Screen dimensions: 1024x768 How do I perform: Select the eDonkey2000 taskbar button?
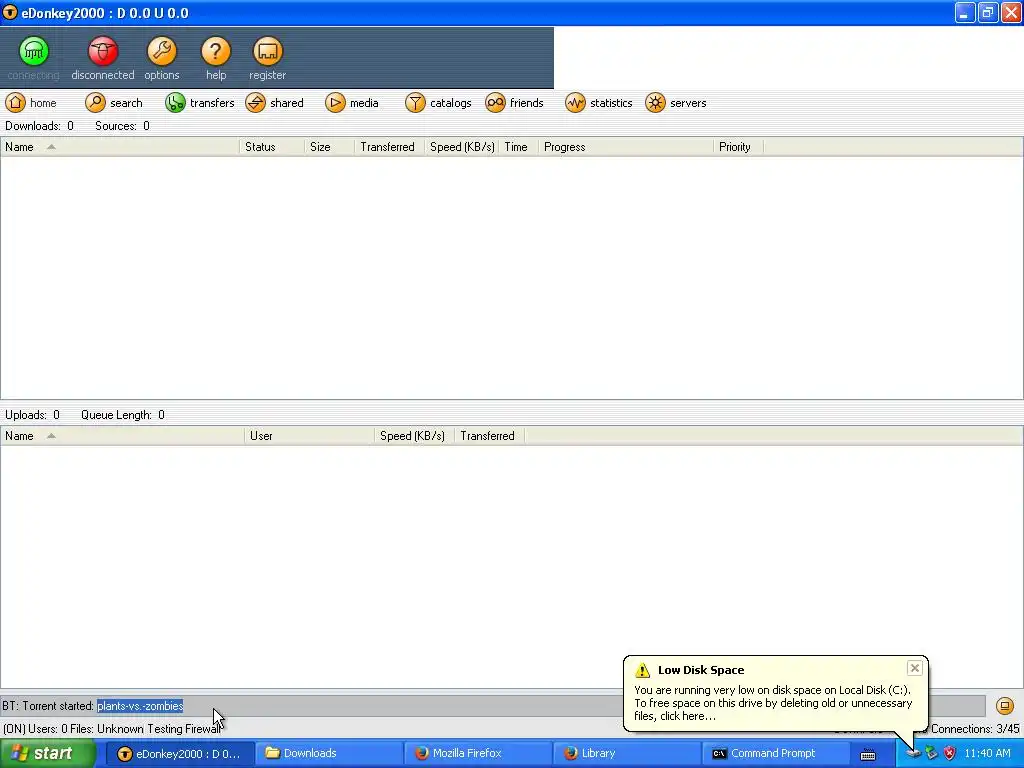180,754
